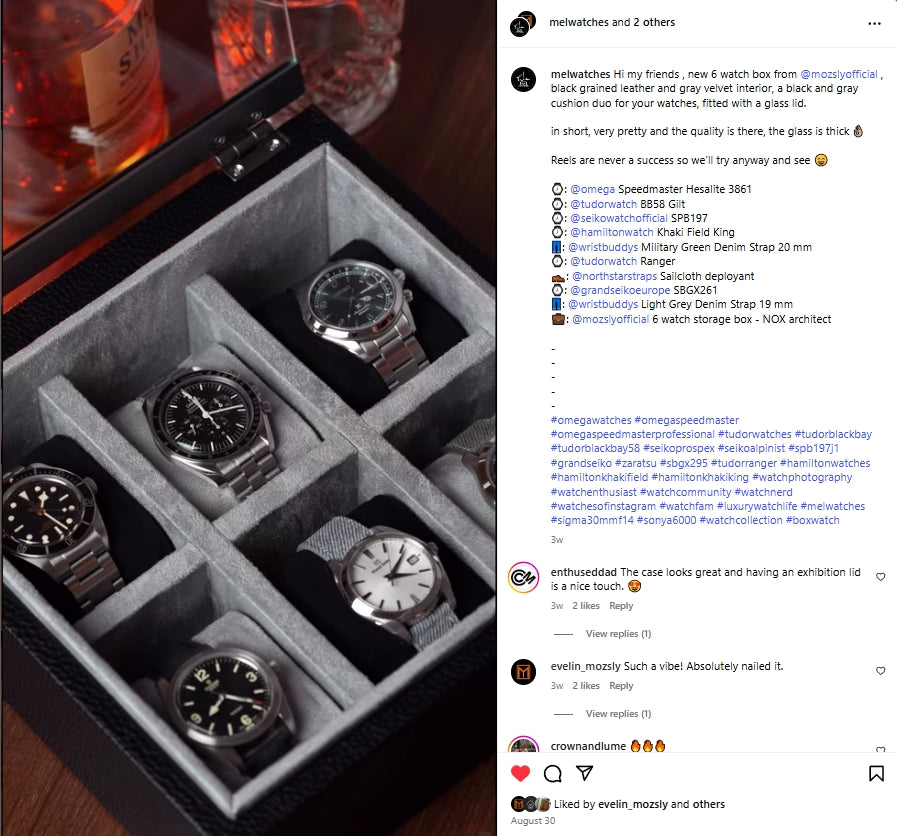Click the watch box reel video

click(x=248, y=418)
